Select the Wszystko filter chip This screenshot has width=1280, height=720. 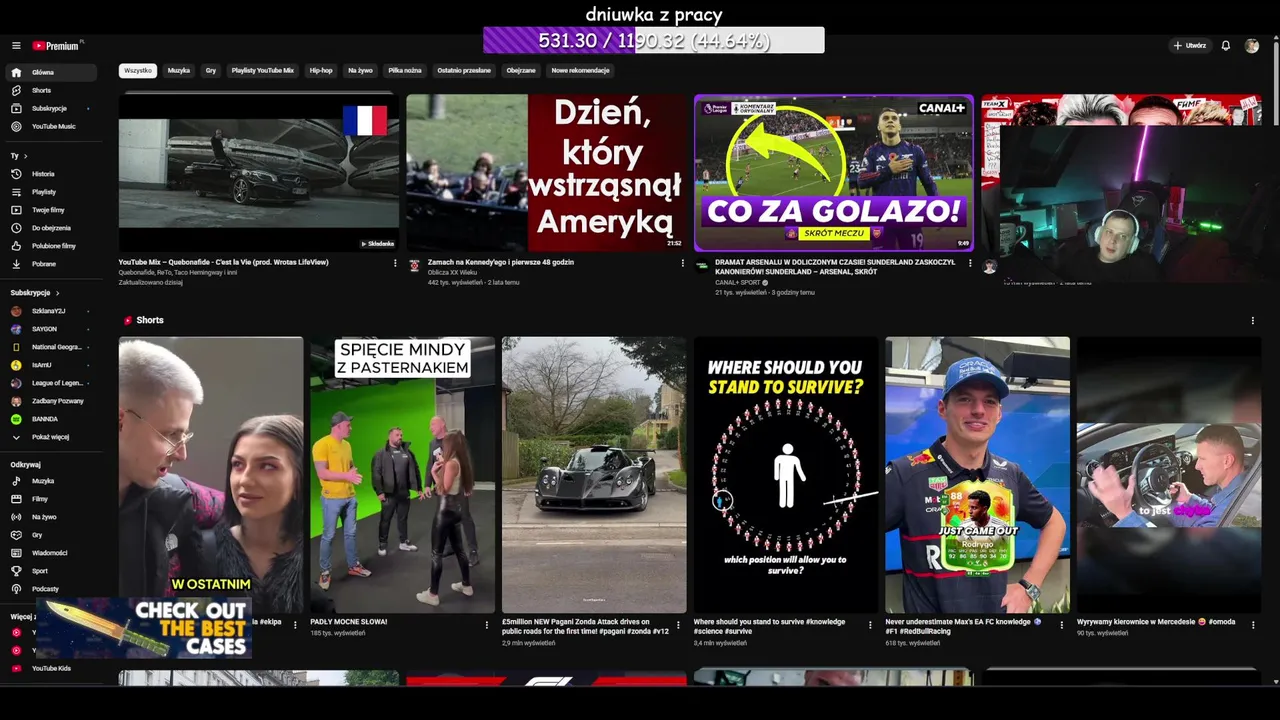(x=138, y=71)
